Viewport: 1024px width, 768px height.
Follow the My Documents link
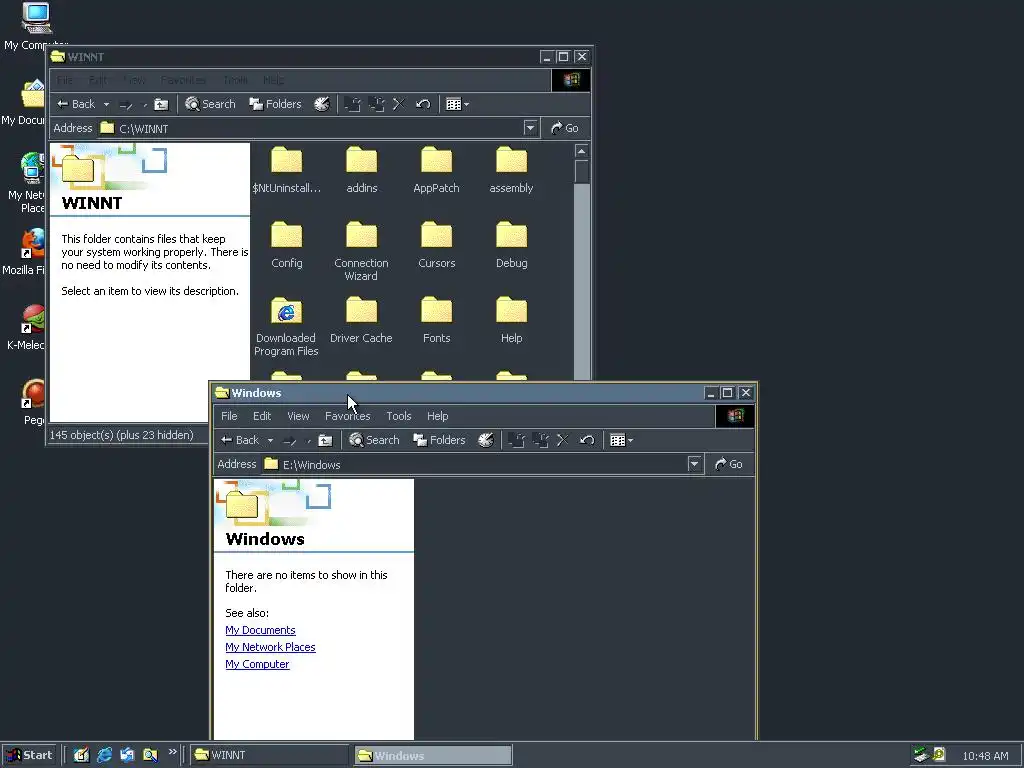pos(261,630)
